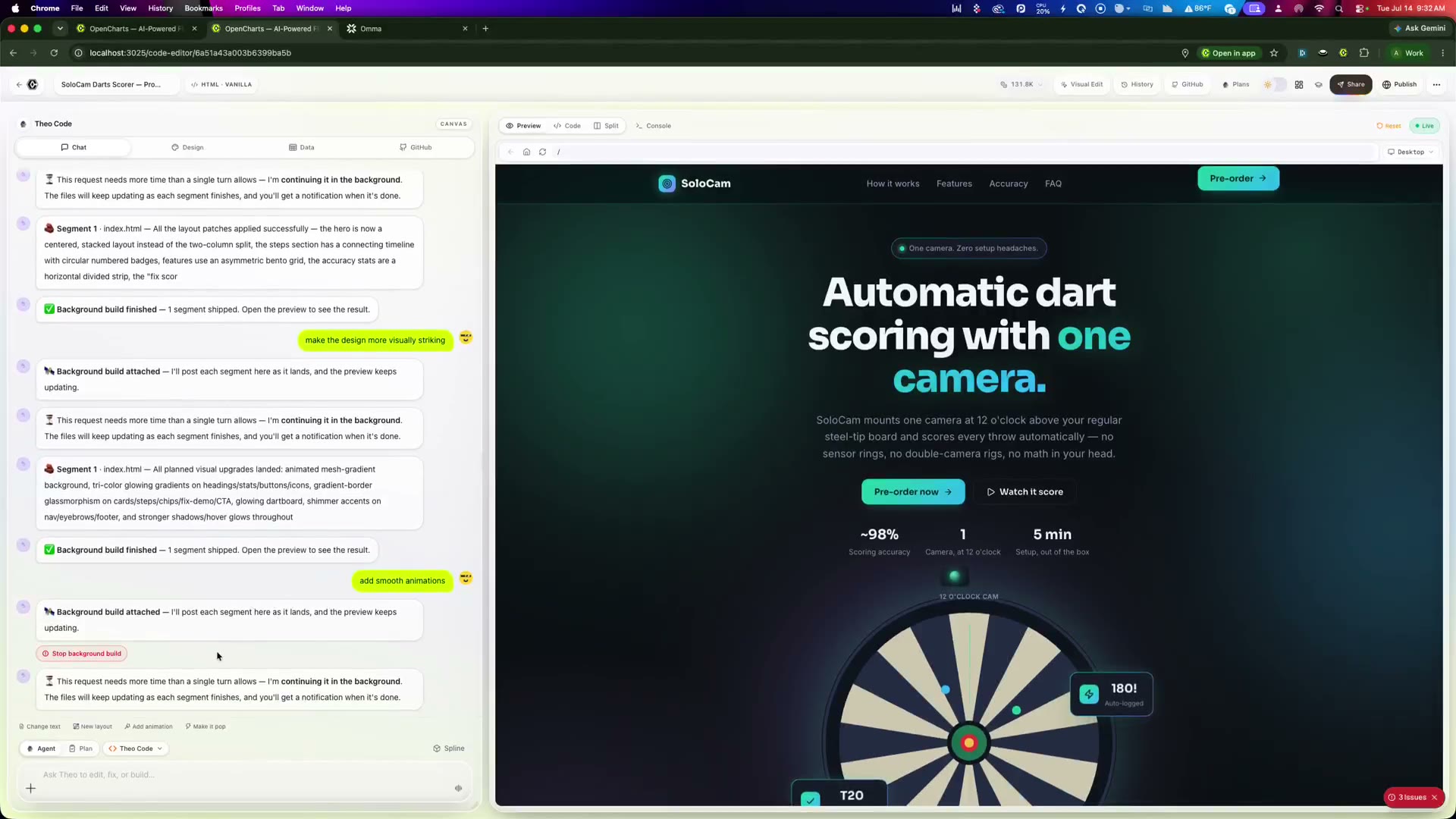Reload the preview with the refresh icon
The height and width of the screenshot is (819, 1456).
(x=542, y=152)
